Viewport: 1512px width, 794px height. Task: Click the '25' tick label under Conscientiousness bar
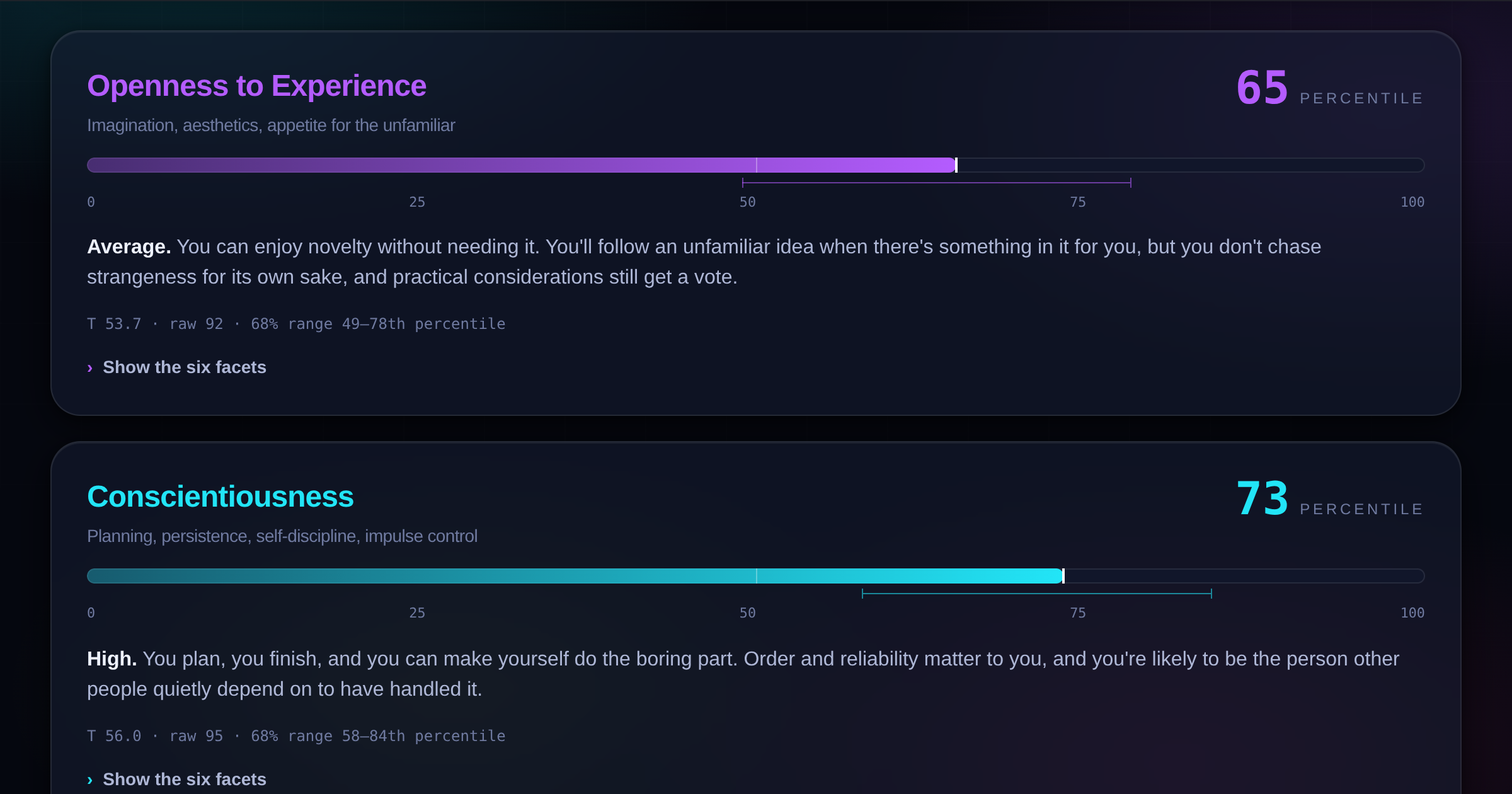click(x=417, y=613)
